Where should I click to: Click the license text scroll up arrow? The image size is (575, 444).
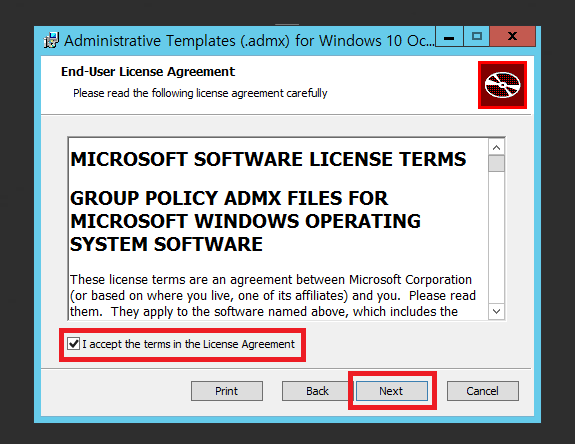point(497,147)
